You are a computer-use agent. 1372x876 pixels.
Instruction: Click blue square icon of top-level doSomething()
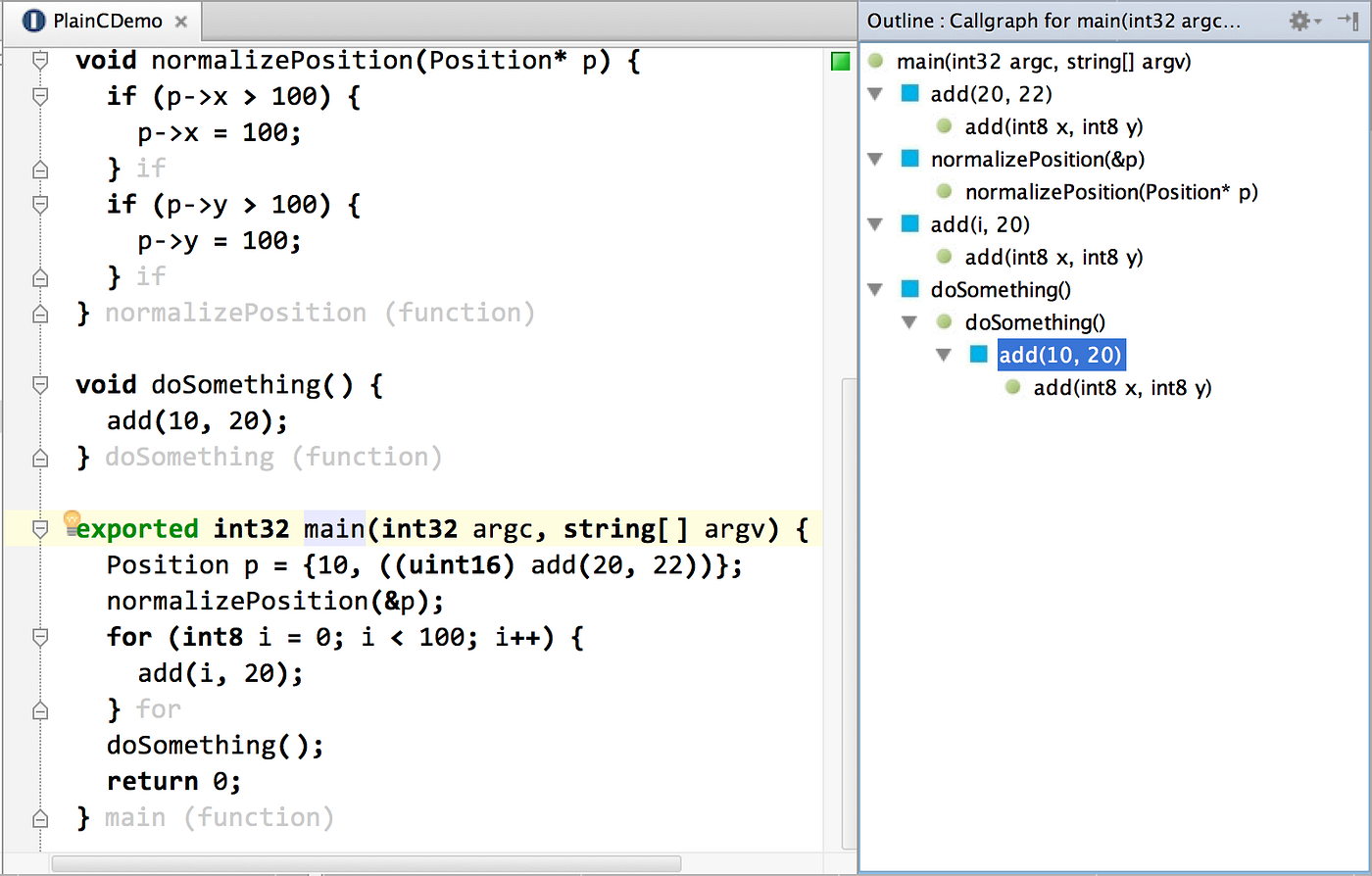pyautogui.click(x=910, y=289)
